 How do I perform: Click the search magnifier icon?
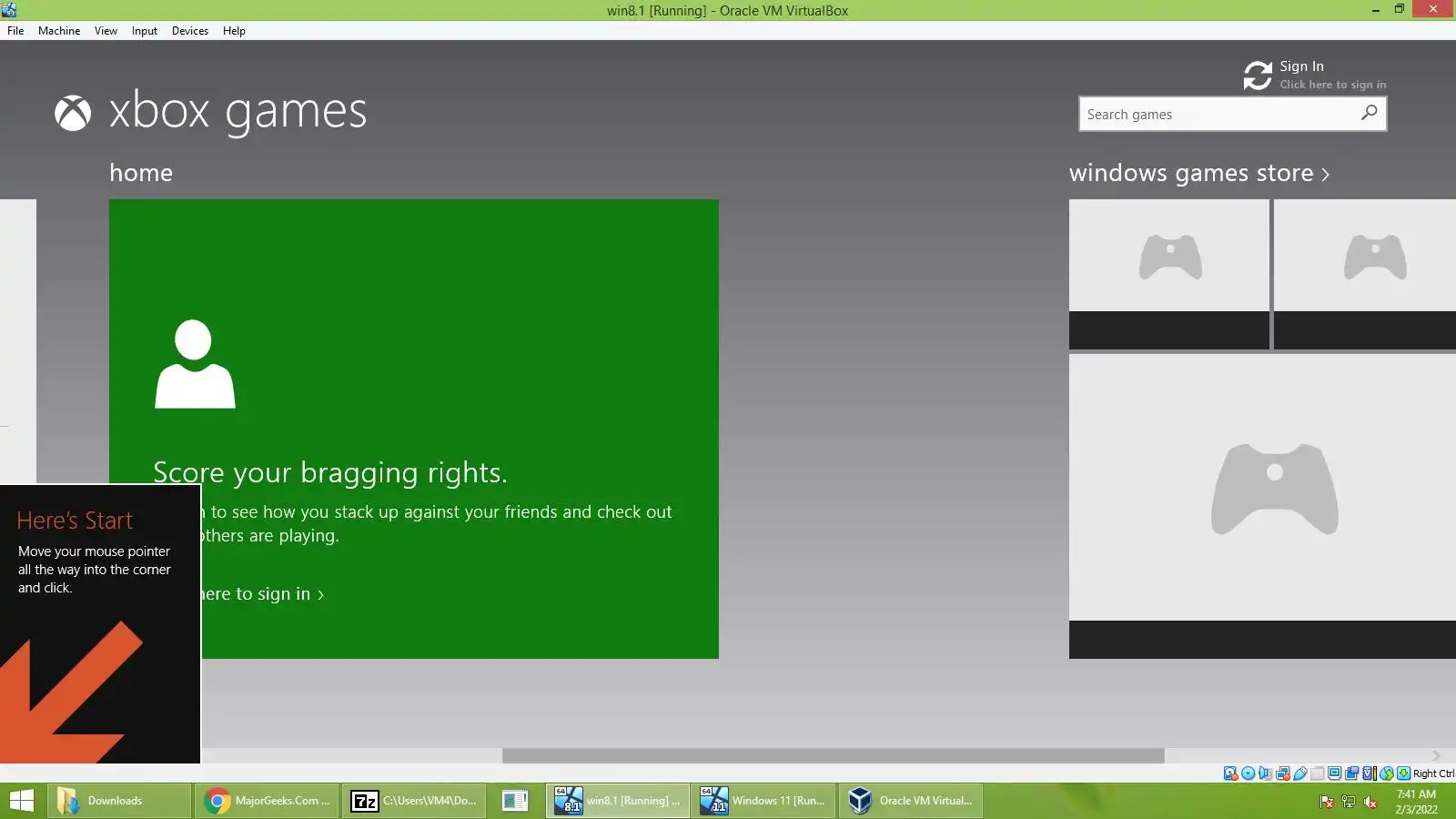click(1369, 113)
